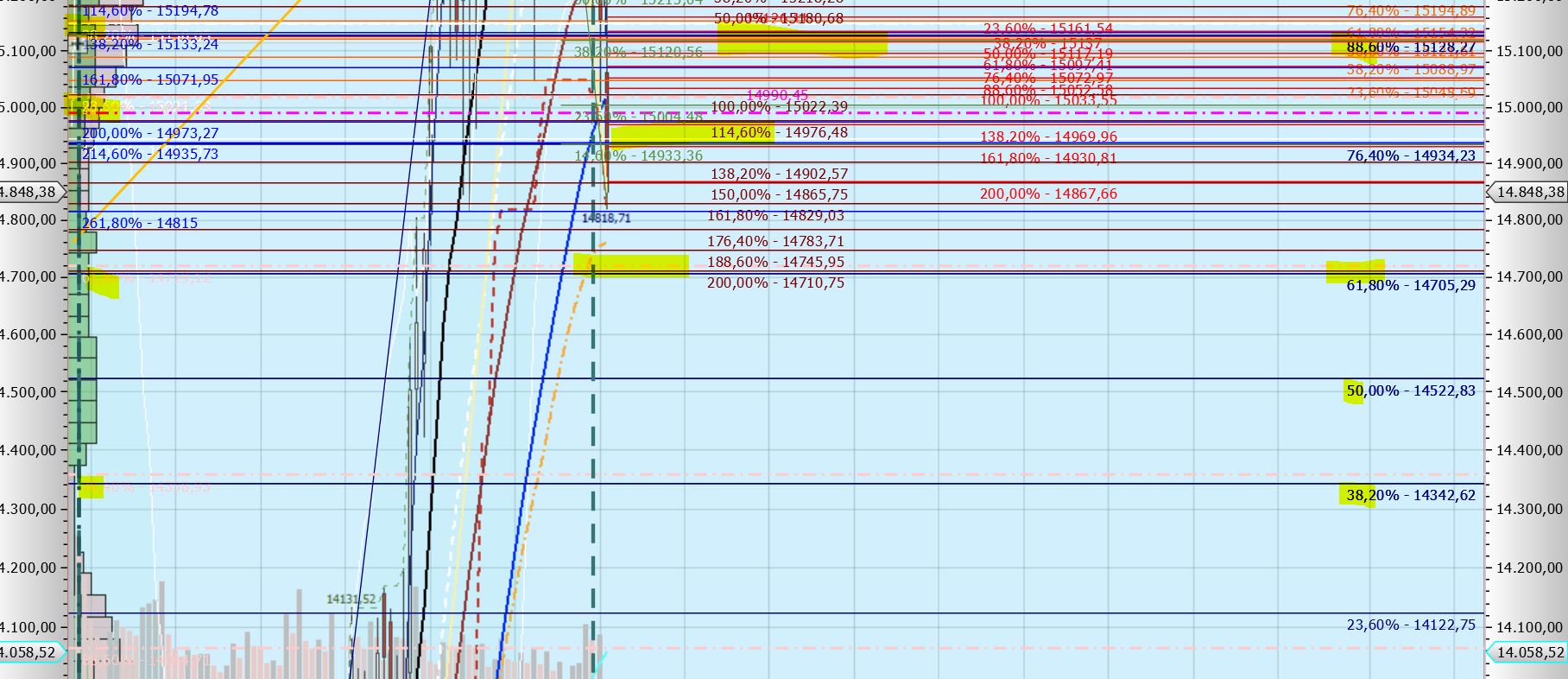Click the blue Fibonacci label "161,80% - 15071,95"

pyautogui.click(x=150, y=79)
